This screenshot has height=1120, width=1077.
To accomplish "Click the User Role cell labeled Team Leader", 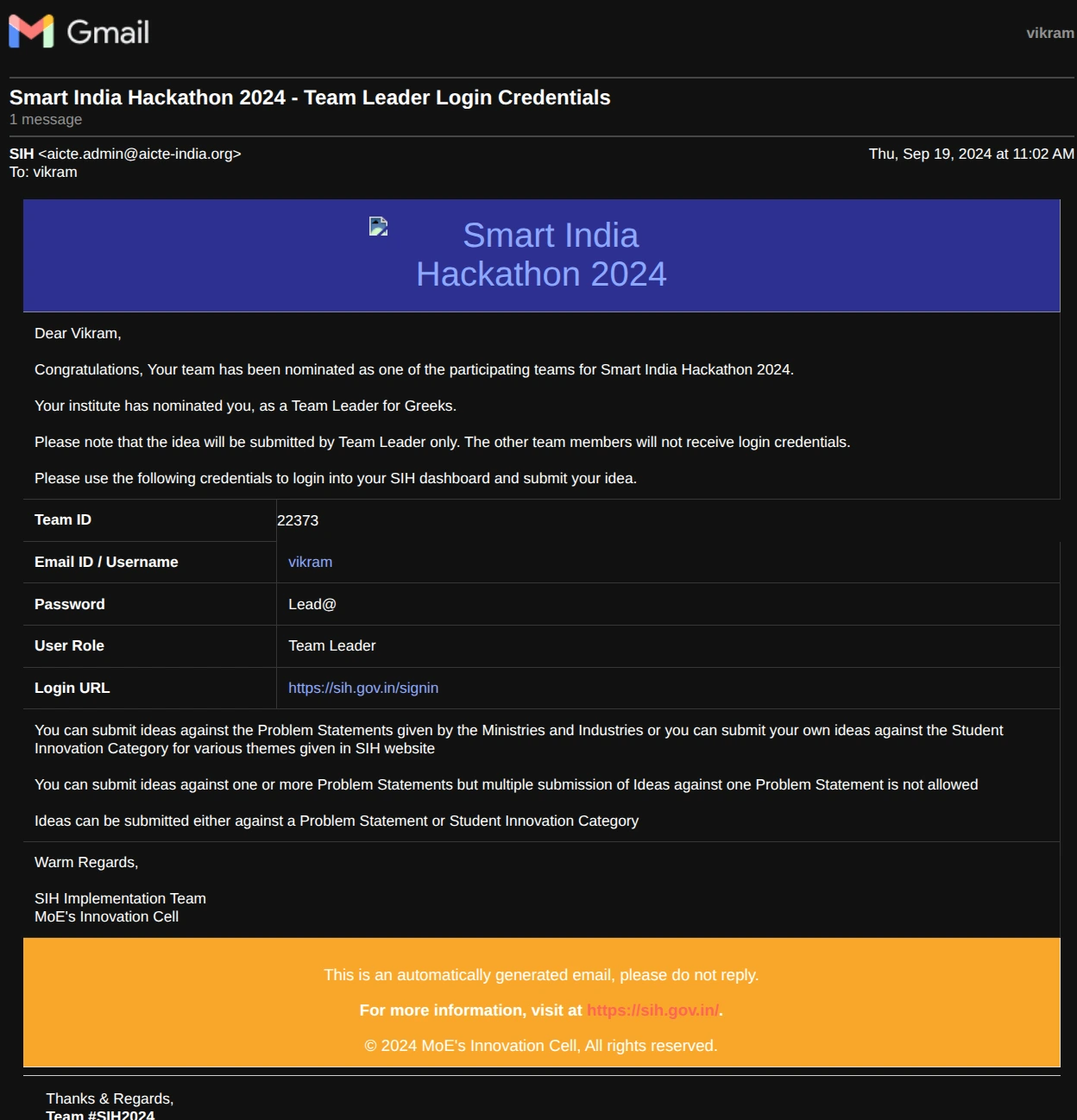I will pyautogui.click(x=331, y=645).
